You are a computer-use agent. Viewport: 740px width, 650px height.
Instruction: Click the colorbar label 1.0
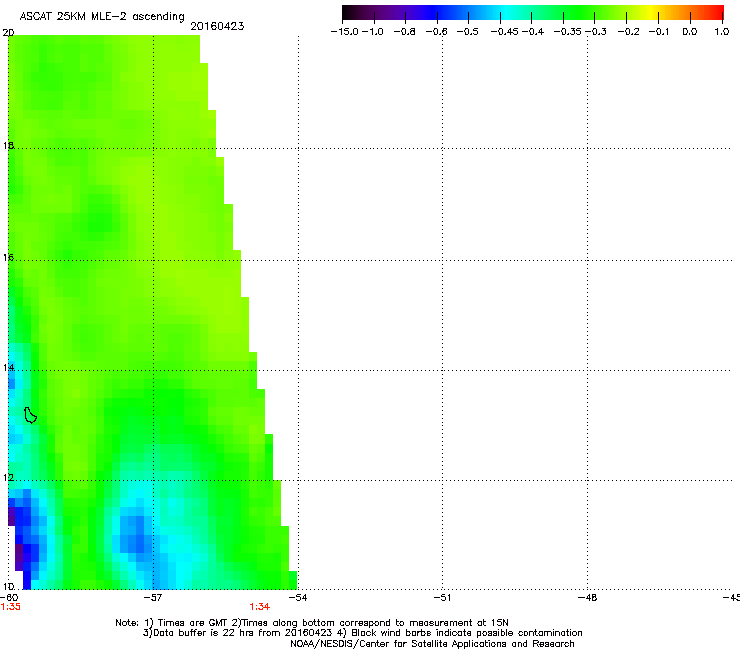click(722, 32)
